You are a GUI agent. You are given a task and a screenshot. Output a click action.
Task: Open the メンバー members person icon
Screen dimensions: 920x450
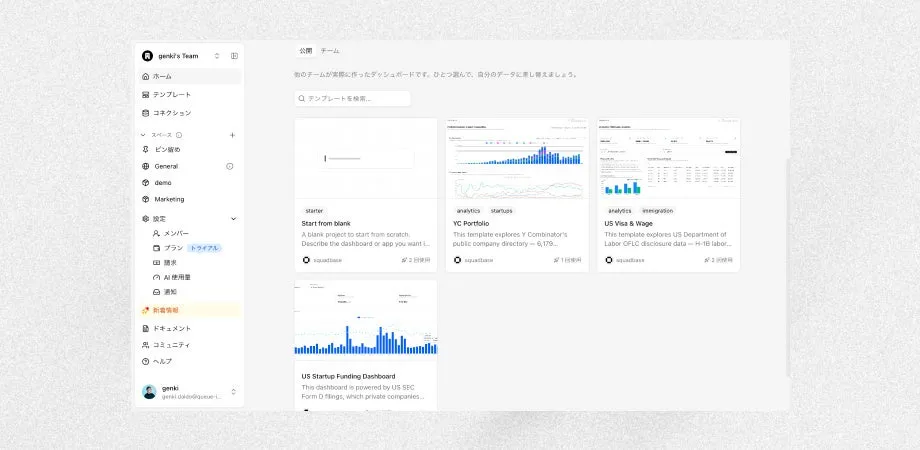pyautogui.click(x=156, y=233)
